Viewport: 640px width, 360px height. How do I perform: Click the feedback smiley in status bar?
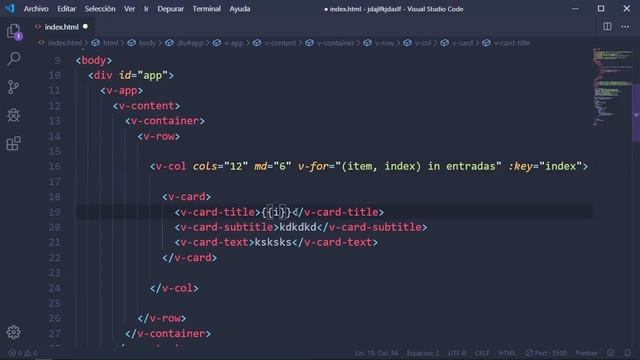pyautogui.click(x=610, y=353)
